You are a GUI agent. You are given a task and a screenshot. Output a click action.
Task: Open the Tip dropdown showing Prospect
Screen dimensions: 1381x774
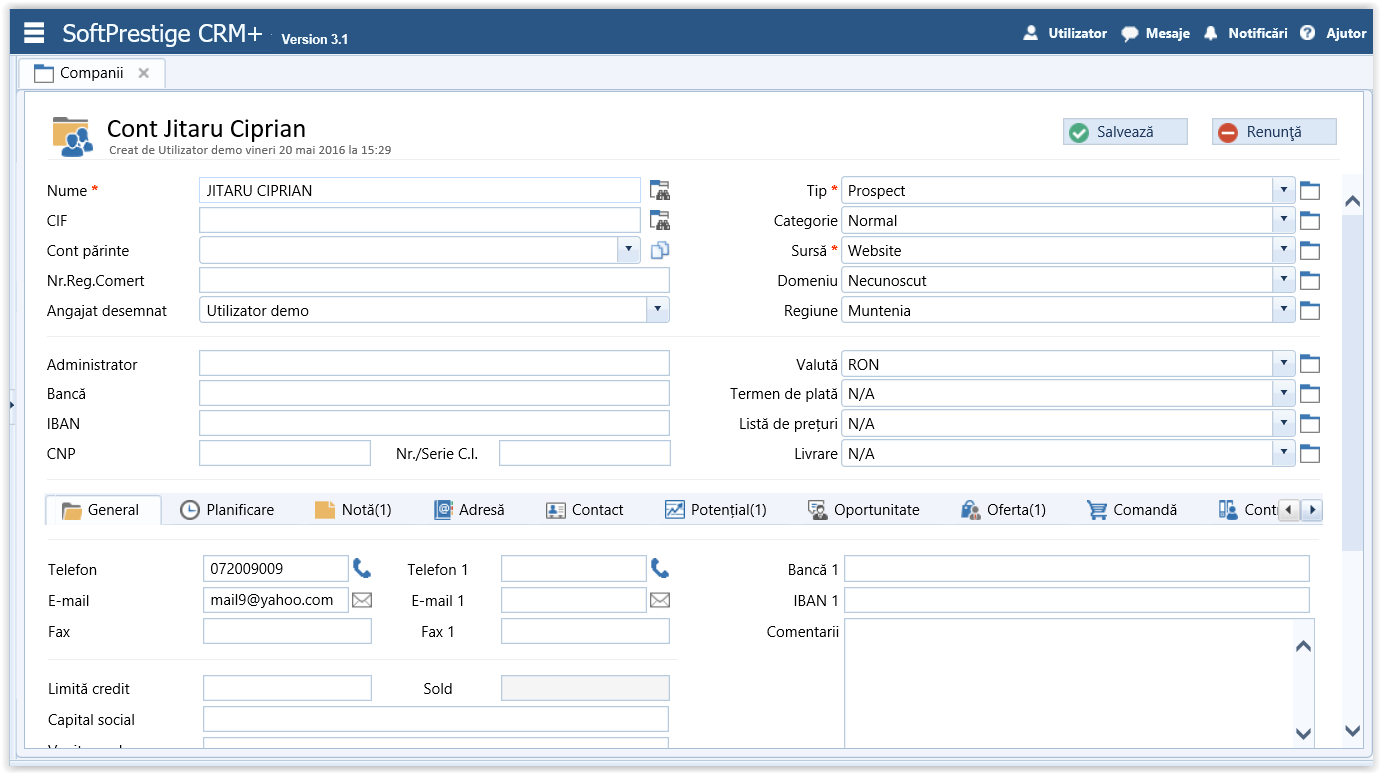pos(1284,191)
